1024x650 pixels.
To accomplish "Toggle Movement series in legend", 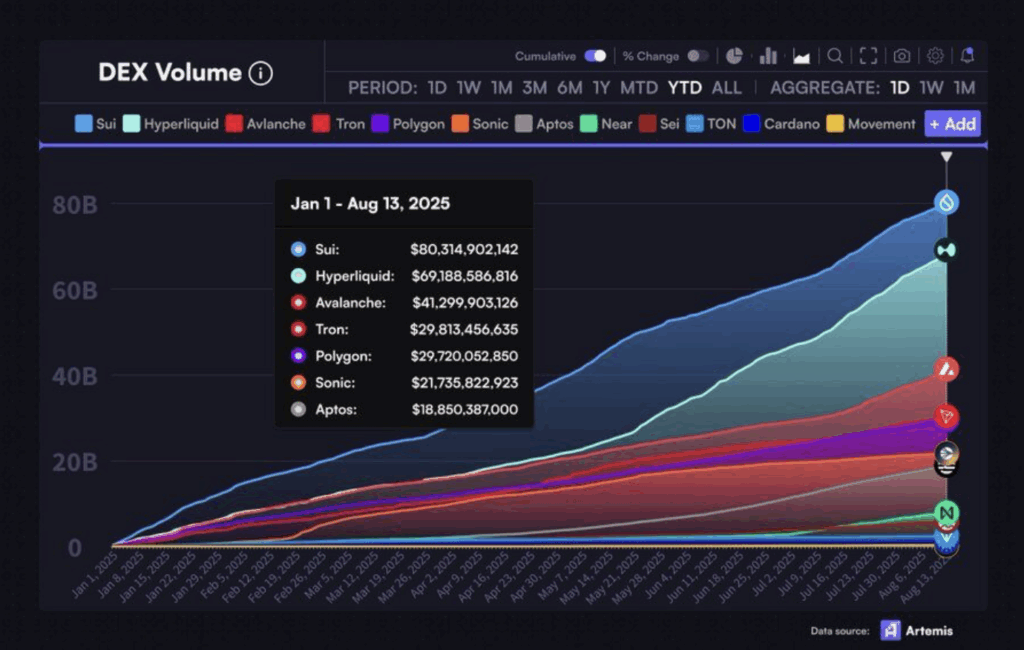I will [x=871, y=124].
